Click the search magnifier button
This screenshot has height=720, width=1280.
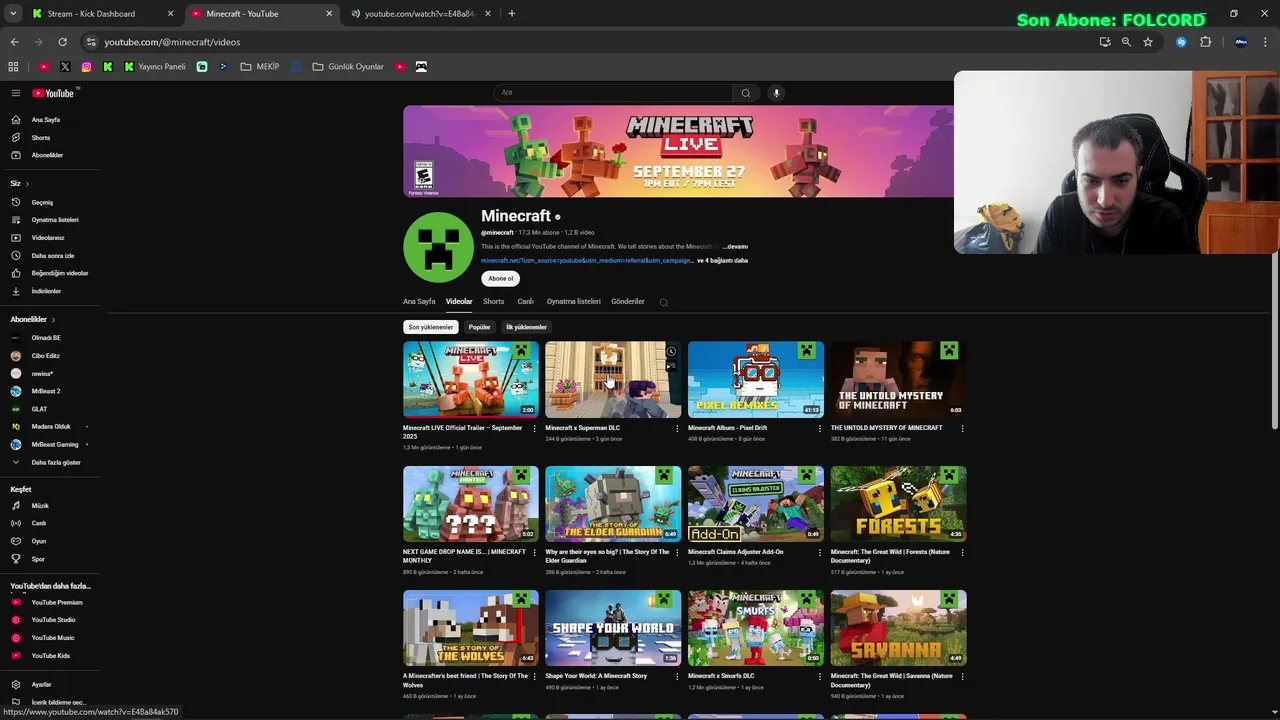coord(745,93)
